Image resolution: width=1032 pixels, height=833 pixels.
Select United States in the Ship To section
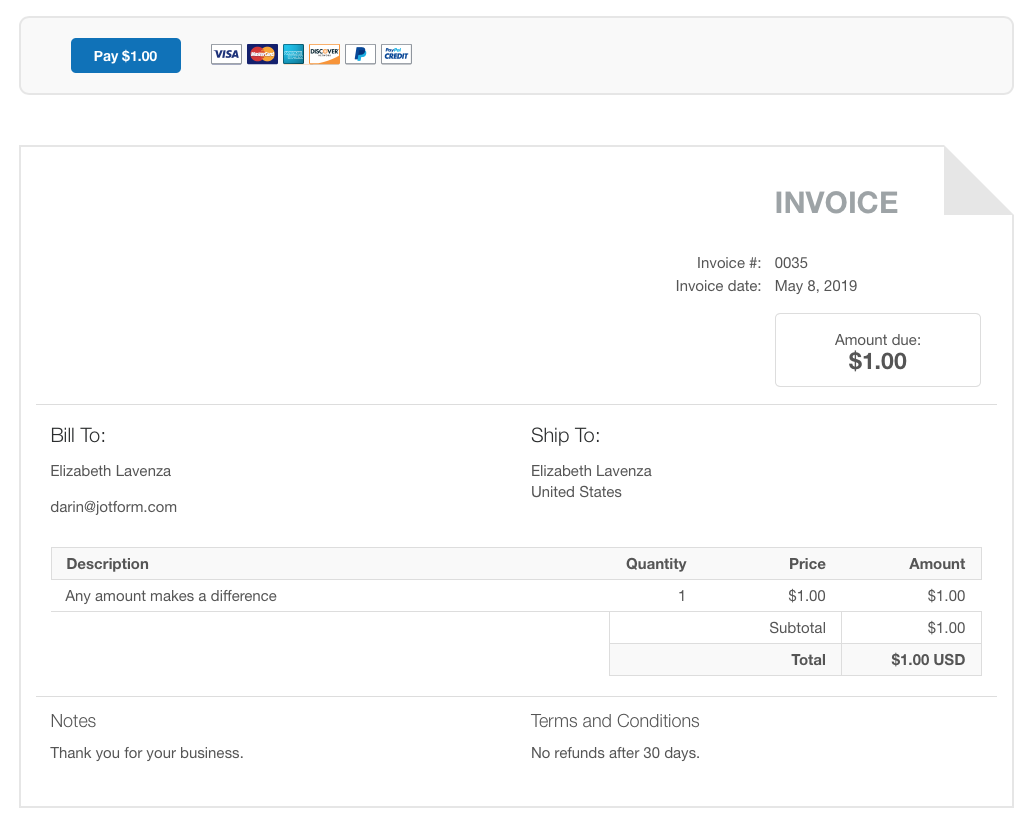(x=575, y=491)
